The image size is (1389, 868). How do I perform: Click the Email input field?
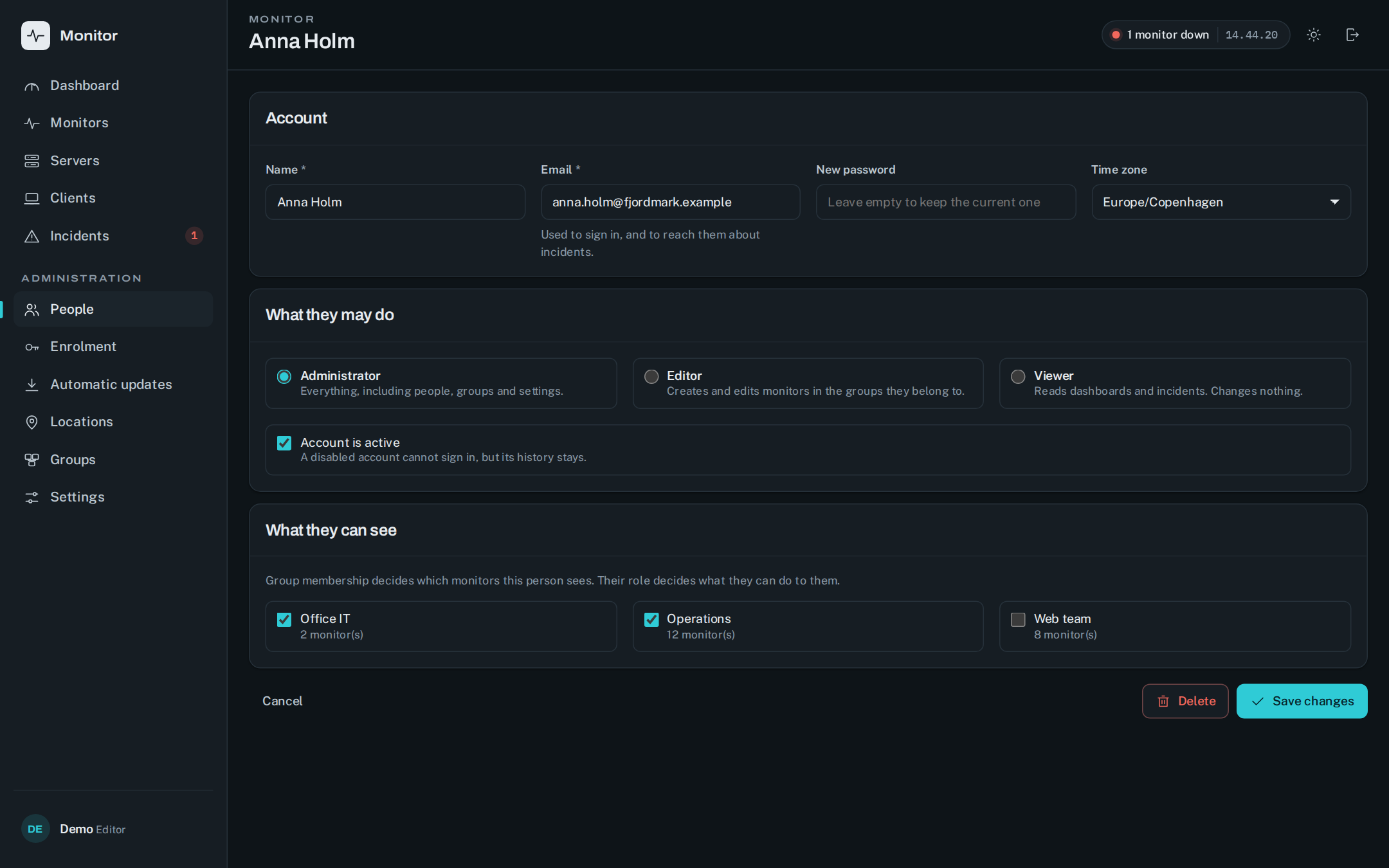point(671,202)
